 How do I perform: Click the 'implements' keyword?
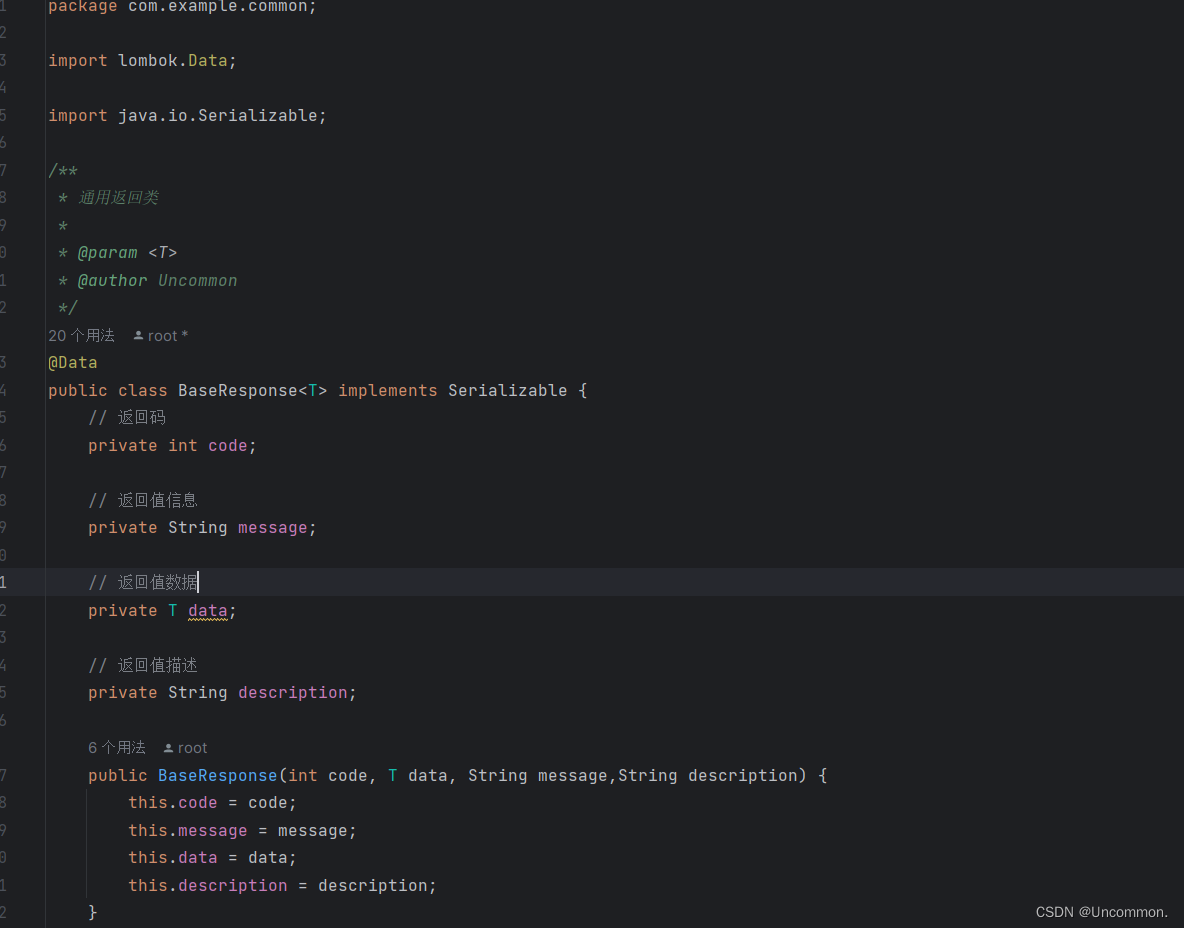click(x=387, y=390)
